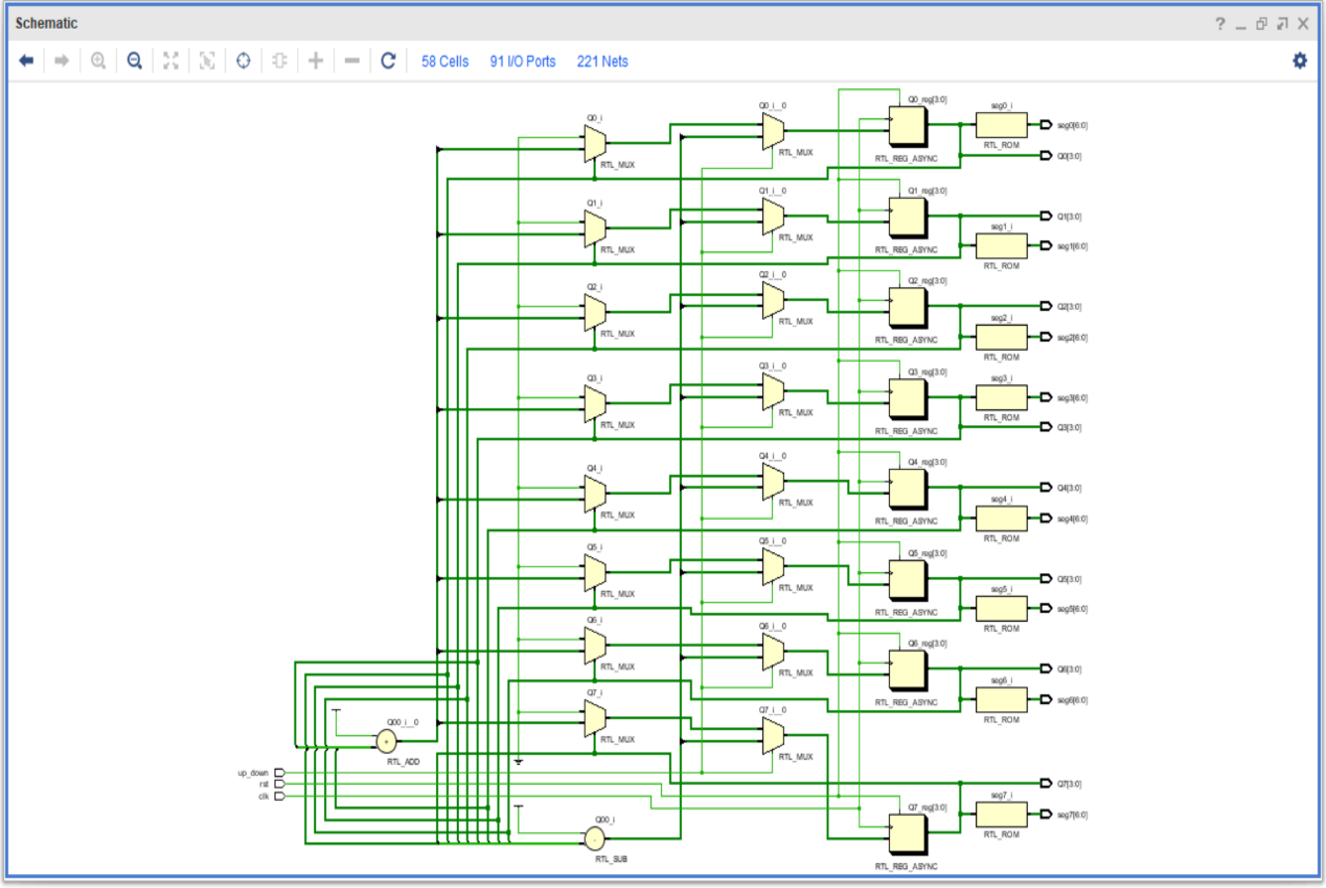Open schematic settings via the gear icon
1326x888 pixels.
[x=1301, y=61]
